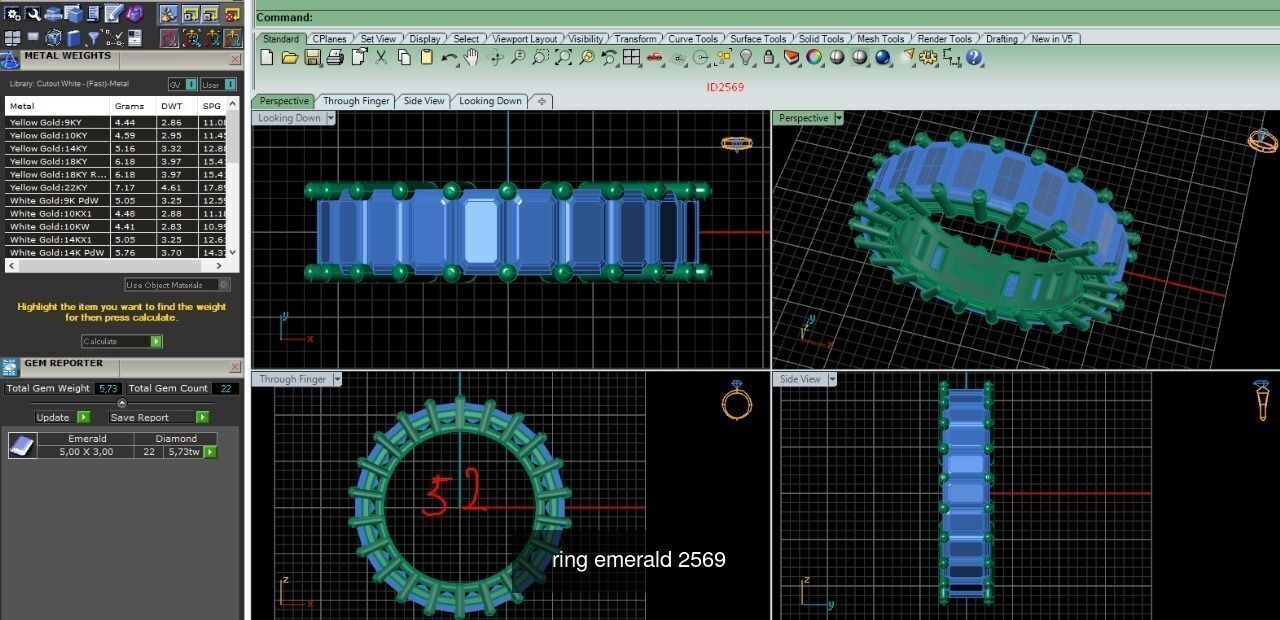The image size is (1280, 620).
Task: Open options gear icon in Standard toolbar
Action: pyautogui.click(x=928, y=58)
